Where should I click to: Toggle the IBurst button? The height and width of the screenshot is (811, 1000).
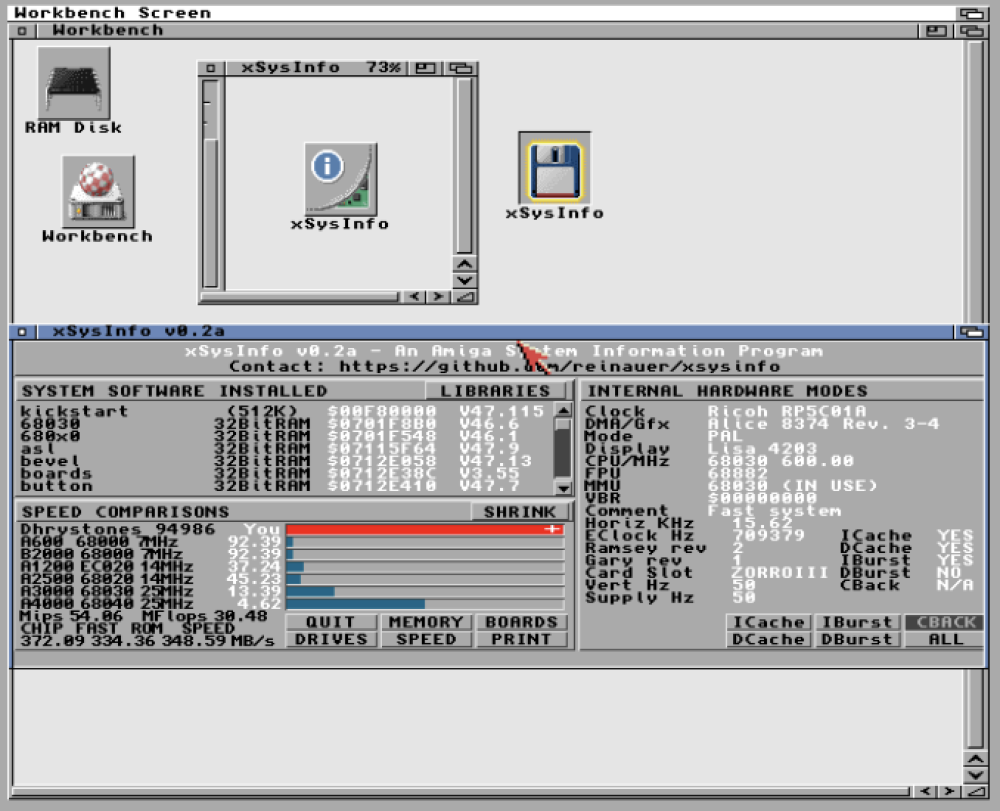[856, 623]
